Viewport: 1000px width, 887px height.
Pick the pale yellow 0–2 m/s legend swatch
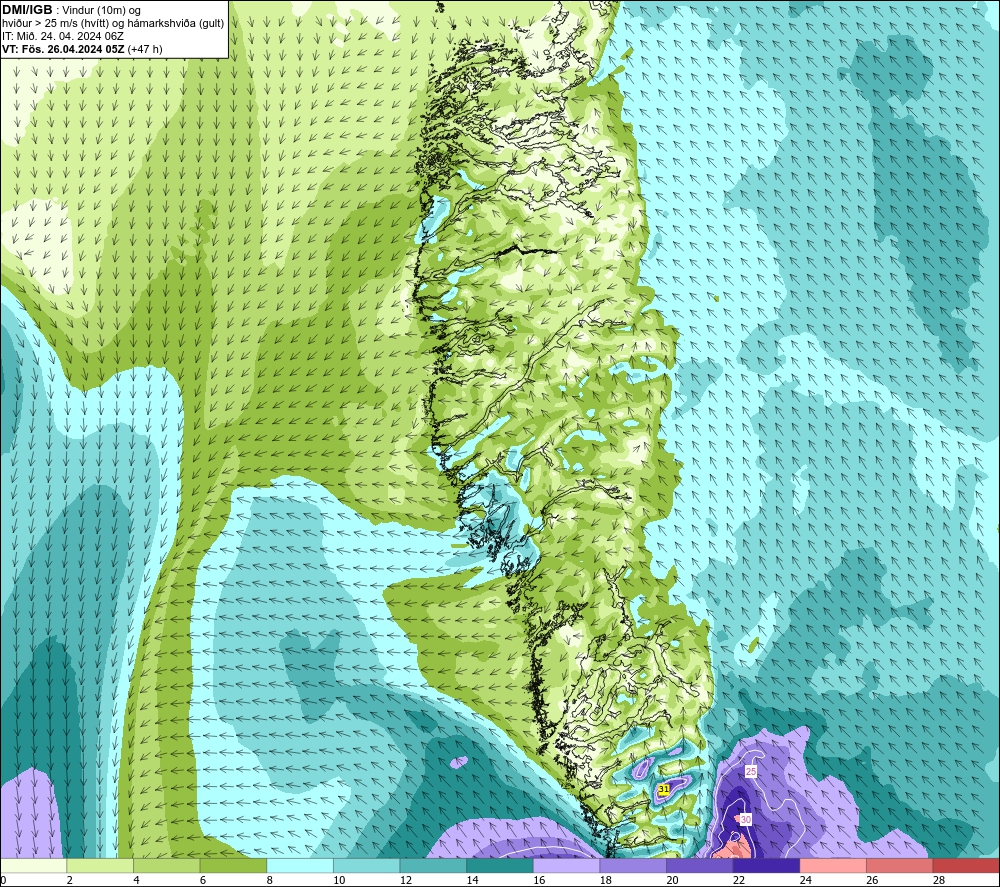click(33, 866)
